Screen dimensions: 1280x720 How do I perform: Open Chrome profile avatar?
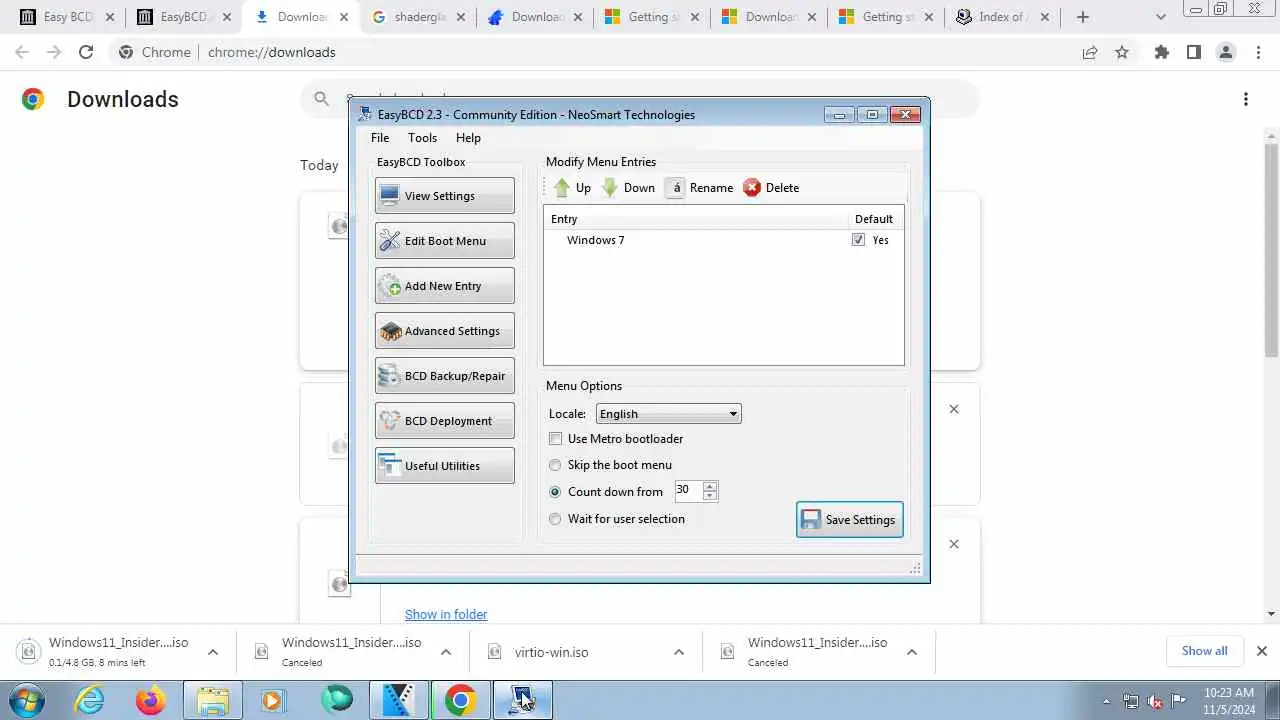(x=1226, y=52)
